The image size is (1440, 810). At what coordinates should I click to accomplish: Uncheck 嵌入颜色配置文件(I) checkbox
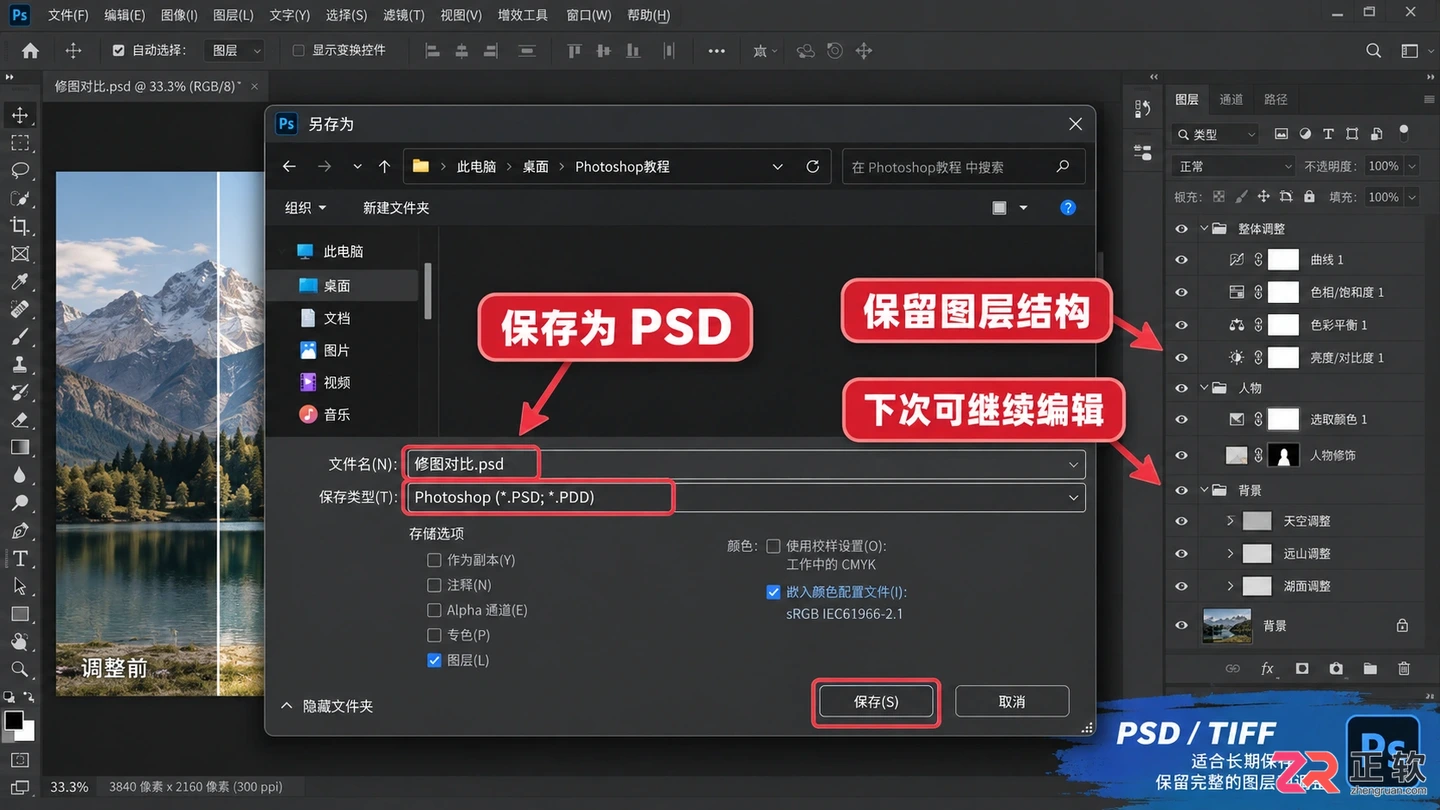[773, 592]
